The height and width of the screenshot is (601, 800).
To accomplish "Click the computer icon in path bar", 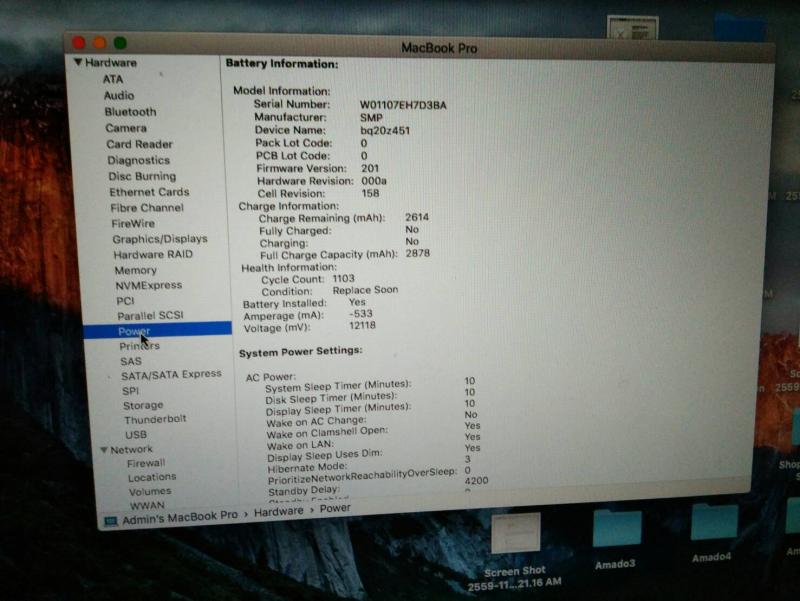I will pyautogui.click(x=111, y=520).
